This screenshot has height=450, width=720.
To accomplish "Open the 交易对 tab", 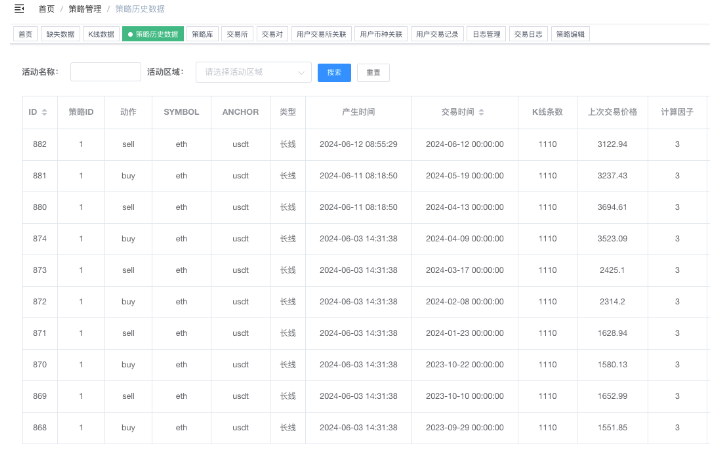I will click(x=272, y=34).
